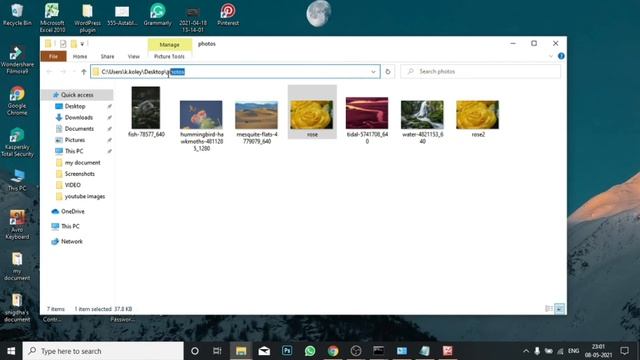
Task: Open the Picture Tools tab
Action: pyautogui.click(x=169, y=56)
